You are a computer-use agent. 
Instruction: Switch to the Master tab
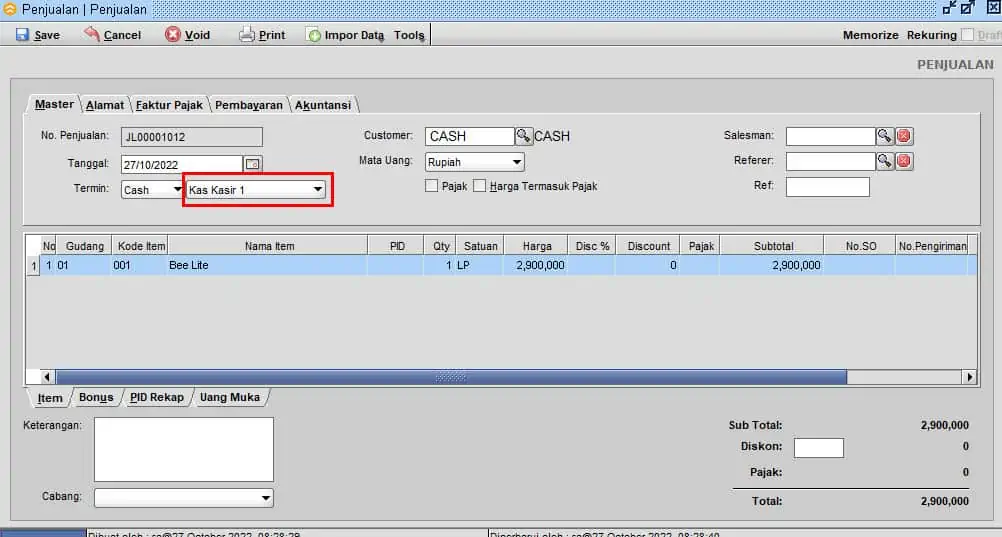point(54,104)
